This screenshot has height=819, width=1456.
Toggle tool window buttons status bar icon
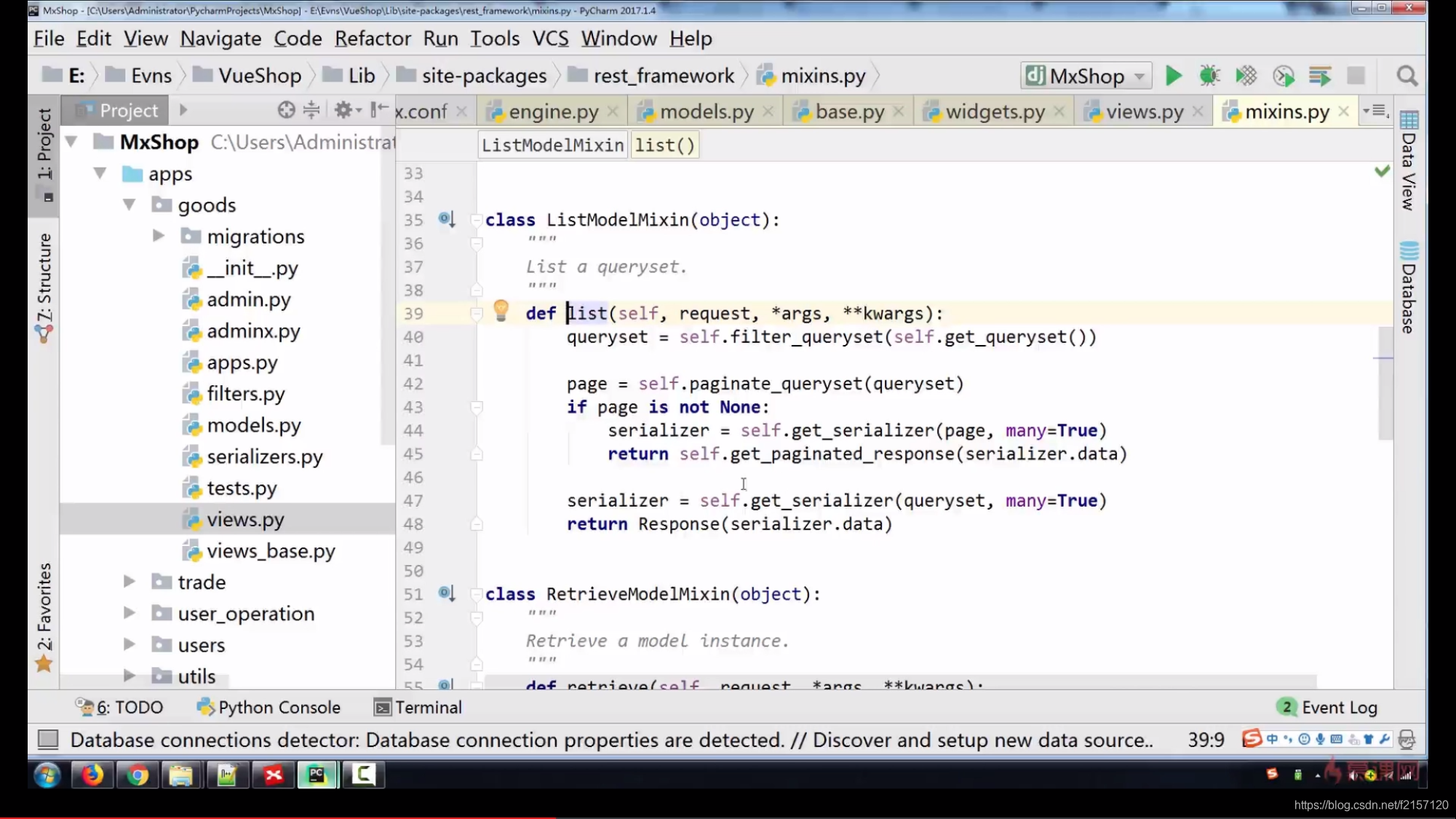48,740
